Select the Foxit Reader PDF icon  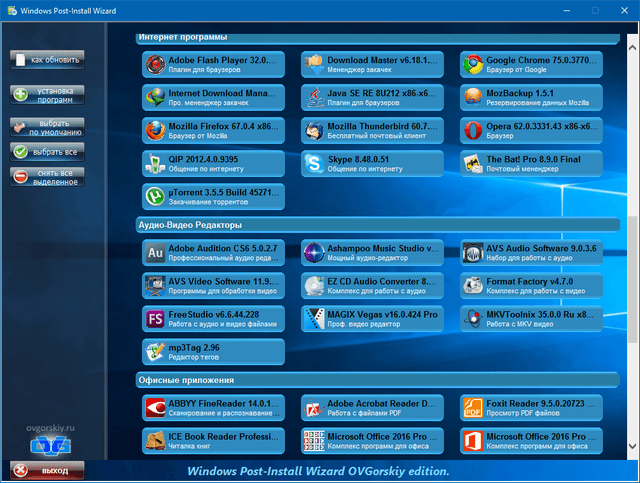(472, 408)
